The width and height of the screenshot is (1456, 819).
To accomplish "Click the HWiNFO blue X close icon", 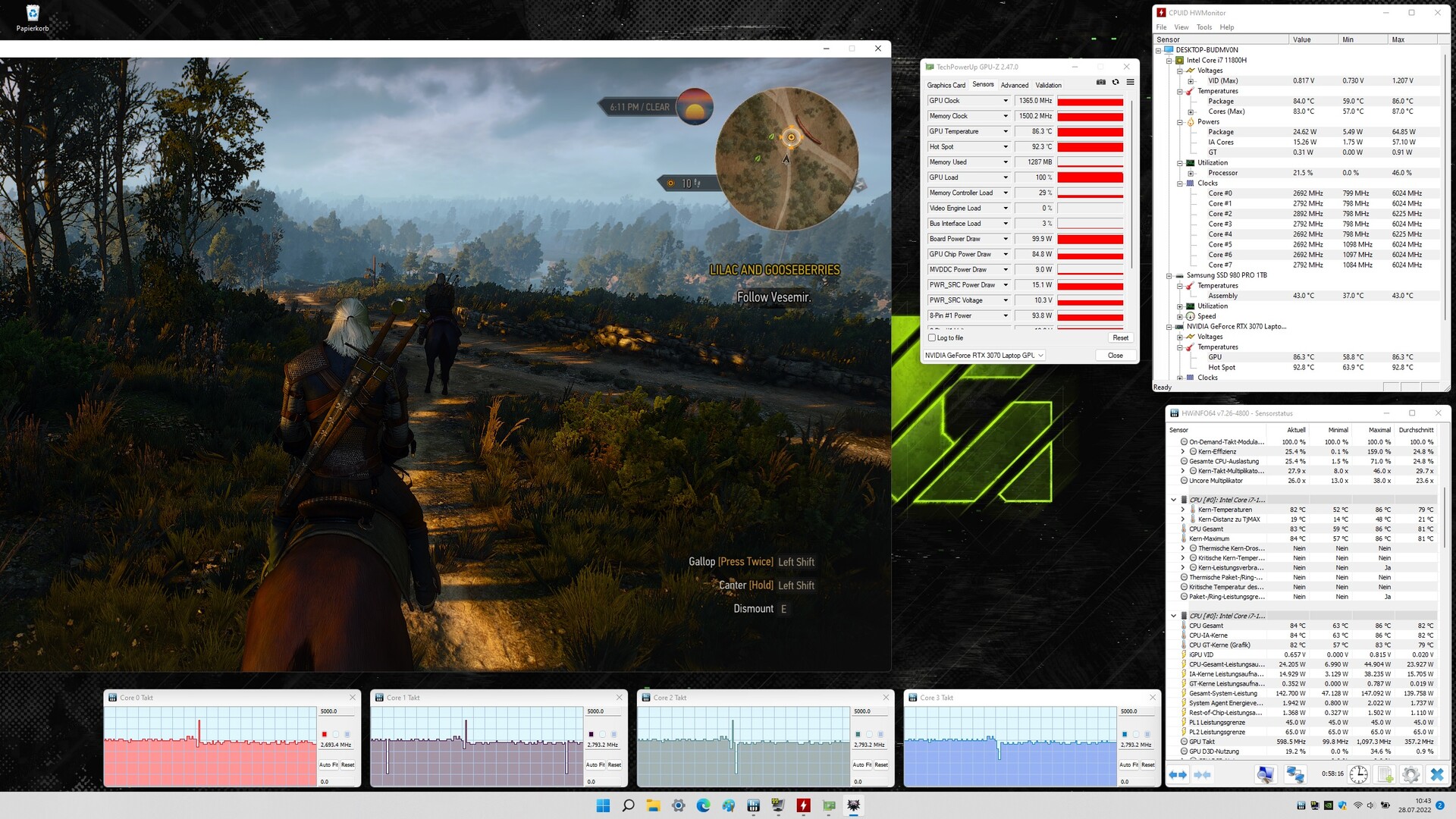I will click(1436, 774).
